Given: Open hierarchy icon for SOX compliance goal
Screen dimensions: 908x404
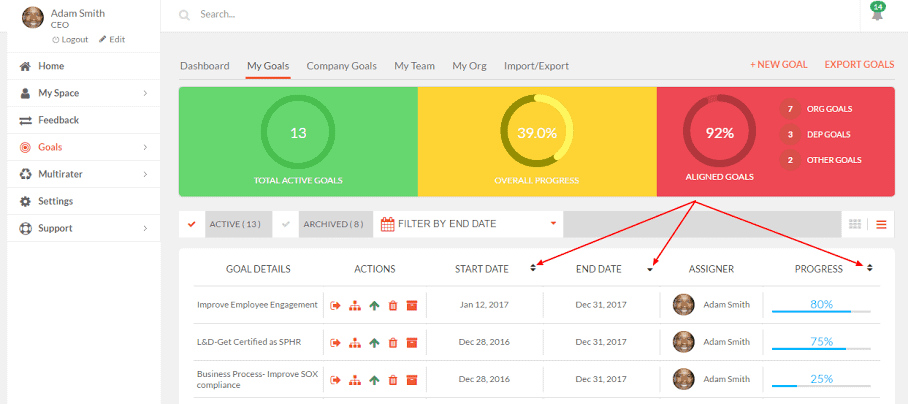Looking at the screenshot, I should (x=354, y=380).
